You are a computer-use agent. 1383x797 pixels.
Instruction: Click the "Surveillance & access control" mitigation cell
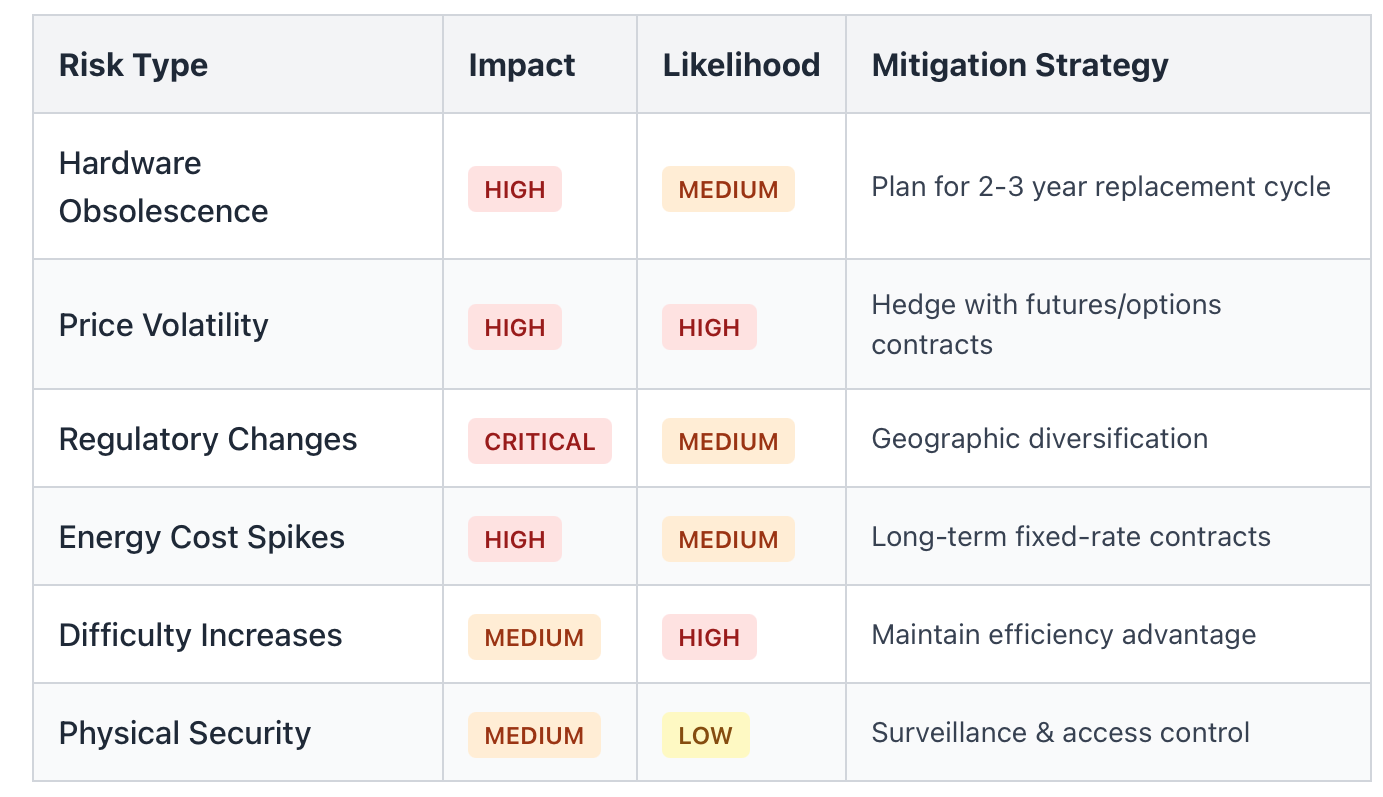pos(1060,733)
